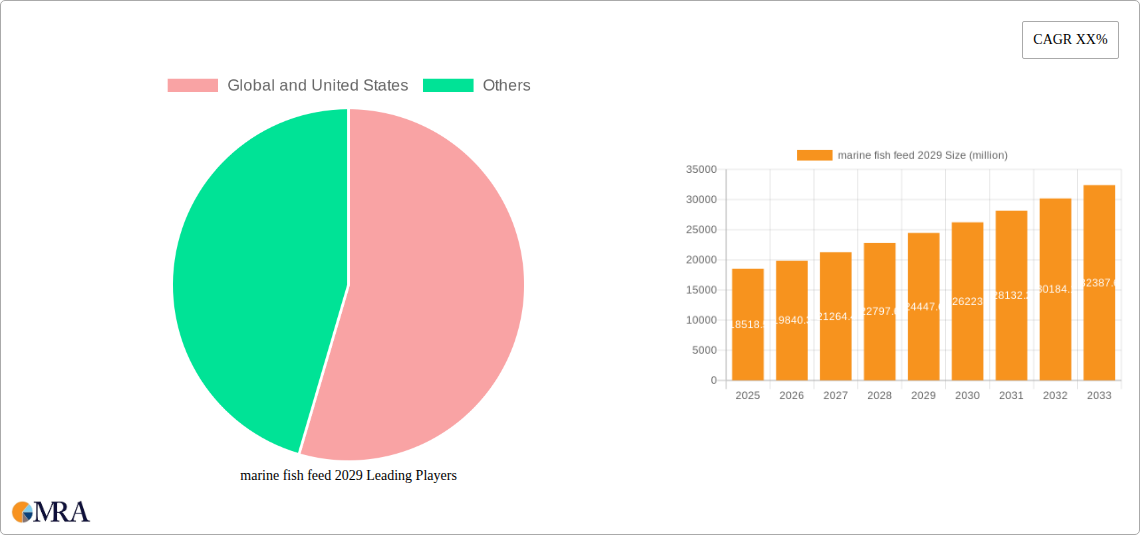Click the CAGR XX% button
The width and height of the screenshot is (1140, 535).
click(x=1070, y=40)
